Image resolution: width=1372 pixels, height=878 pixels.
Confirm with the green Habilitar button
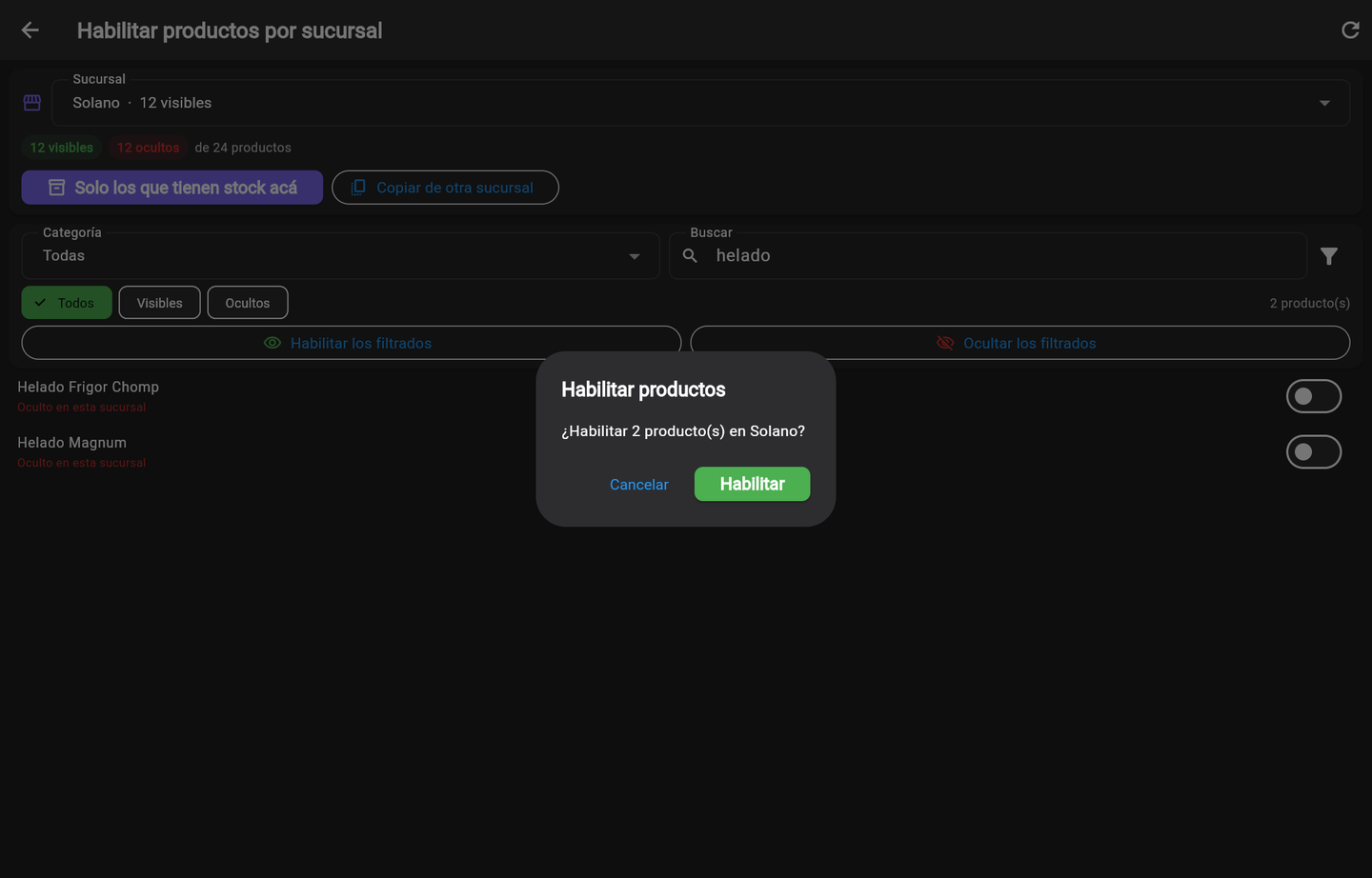[x=752, y=484]
